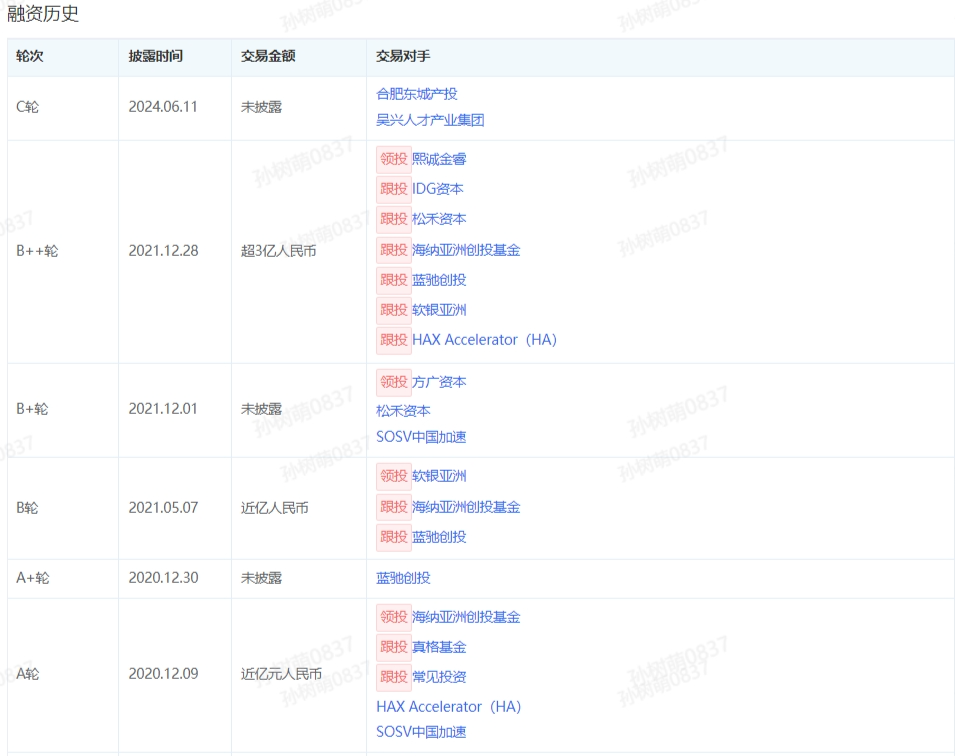Click the 超3亿人民币 amount cell
955x756 pixels.
coord(278,251)
